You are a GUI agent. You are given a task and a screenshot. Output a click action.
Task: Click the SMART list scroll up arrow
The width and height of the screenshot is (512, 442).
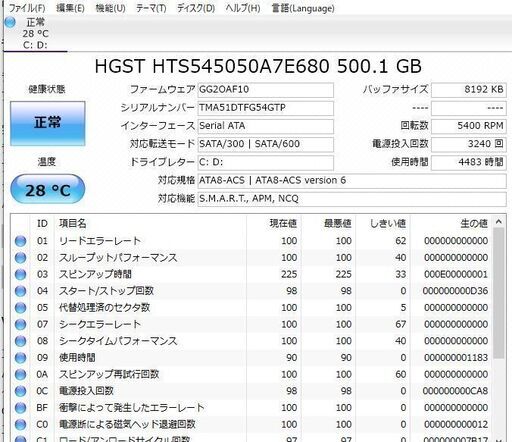point(499,222)
